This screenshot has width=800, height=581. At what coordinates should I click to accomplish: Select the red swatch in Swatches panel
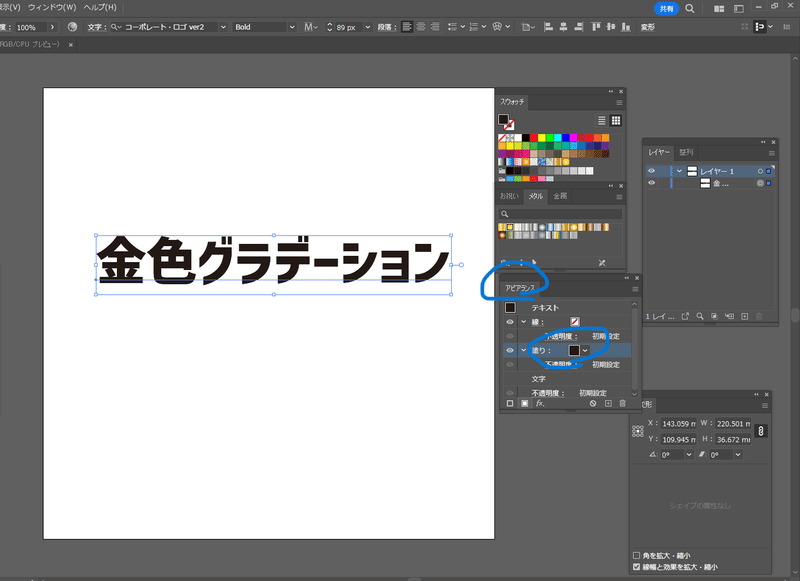point(534,138)
